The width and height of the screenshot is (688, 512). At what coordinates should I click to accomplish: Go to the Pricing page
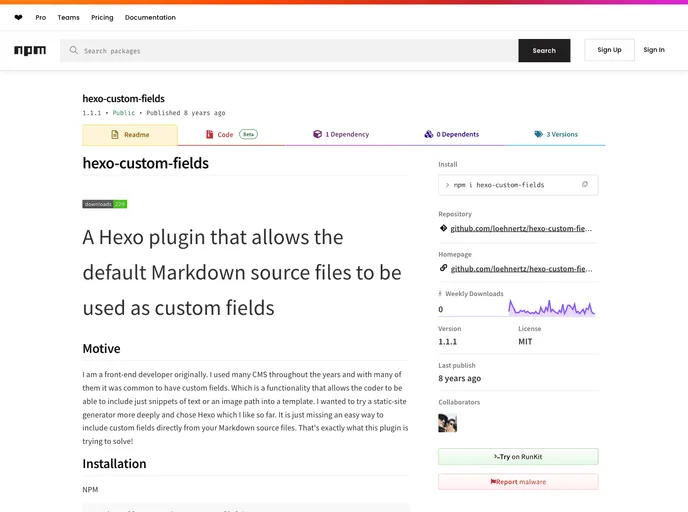coord(102,18)
